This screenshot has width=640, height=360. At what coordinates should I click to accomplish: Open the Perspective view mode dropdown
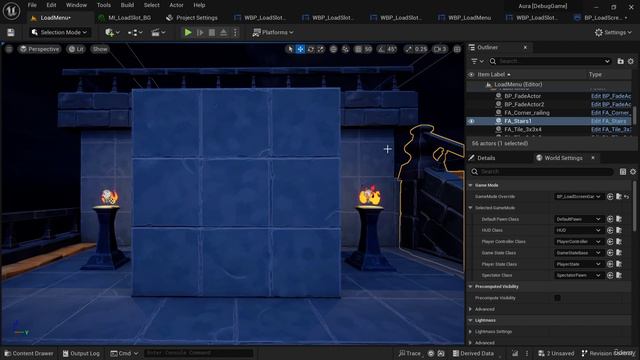point(40,49)
